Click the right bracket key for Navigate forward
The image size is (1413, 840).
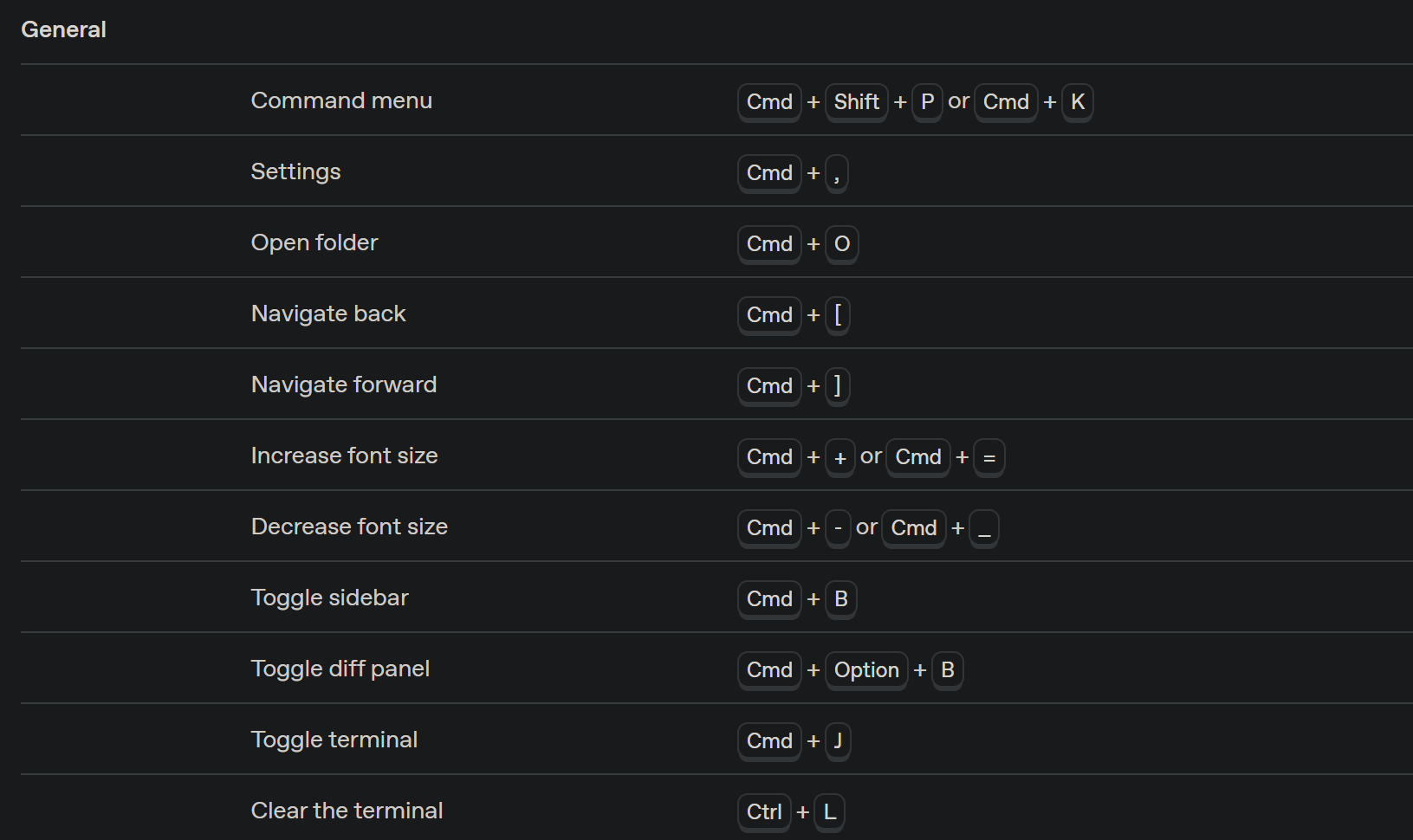pyautogui.click(x=837, y=386)
